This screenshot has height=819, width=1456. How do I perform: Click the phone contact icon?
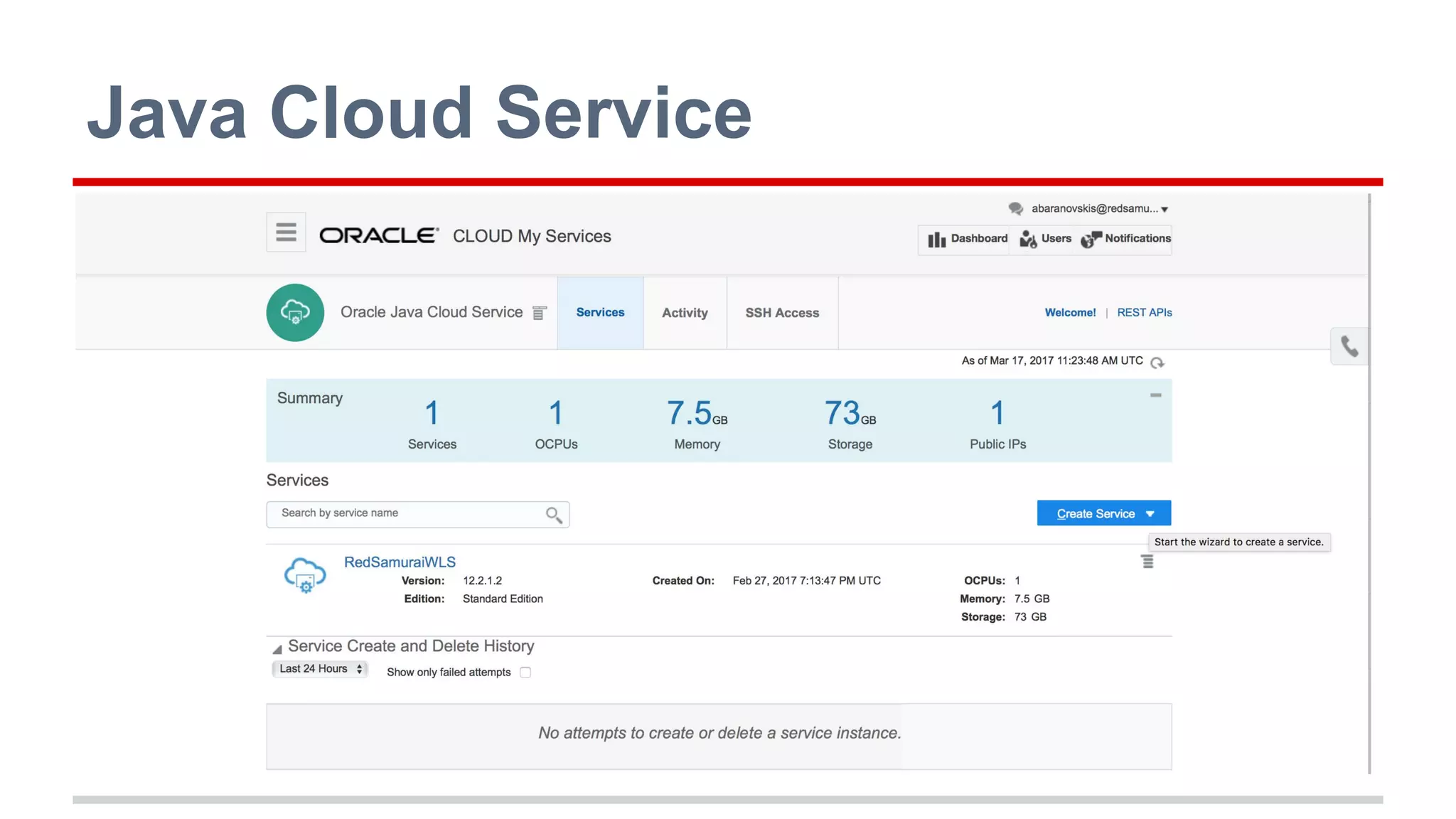pos(1349,346)
